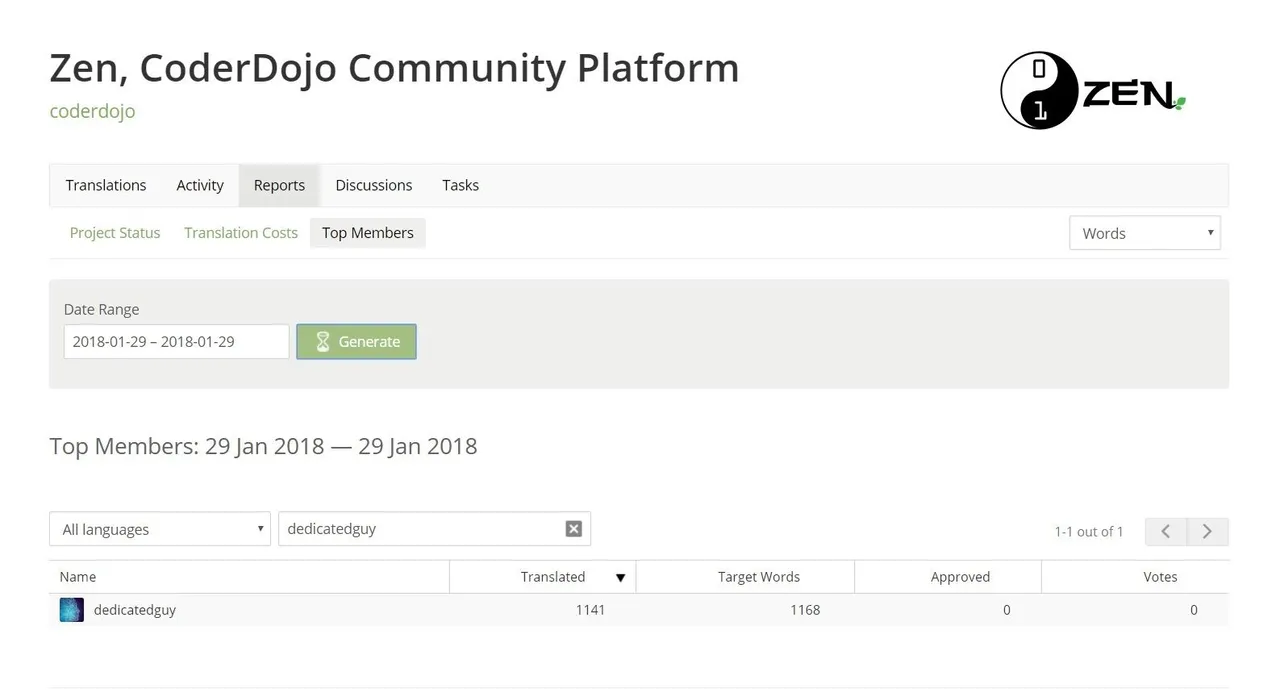Sort by the Votes column header
Image resolution: width=1280 pixels, height=693 pixels.
coord(1135,577)
